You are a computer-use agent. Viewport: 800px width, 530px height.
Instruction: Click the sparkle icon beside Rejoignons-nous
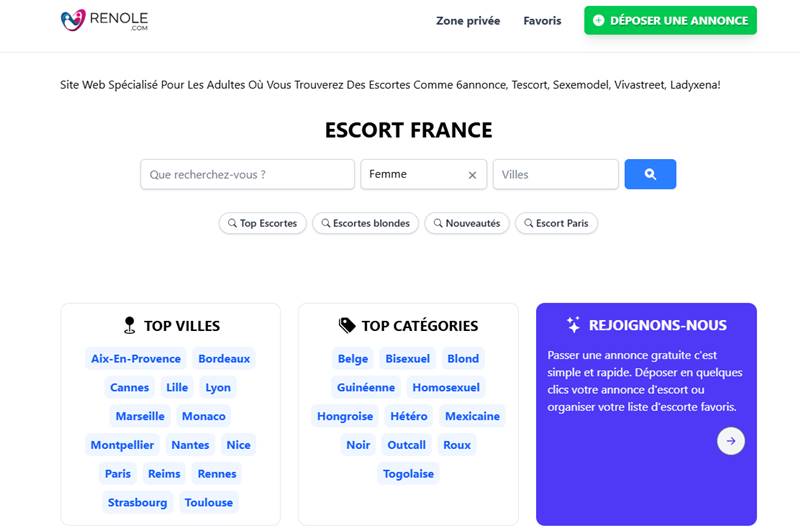coord(573,325)
